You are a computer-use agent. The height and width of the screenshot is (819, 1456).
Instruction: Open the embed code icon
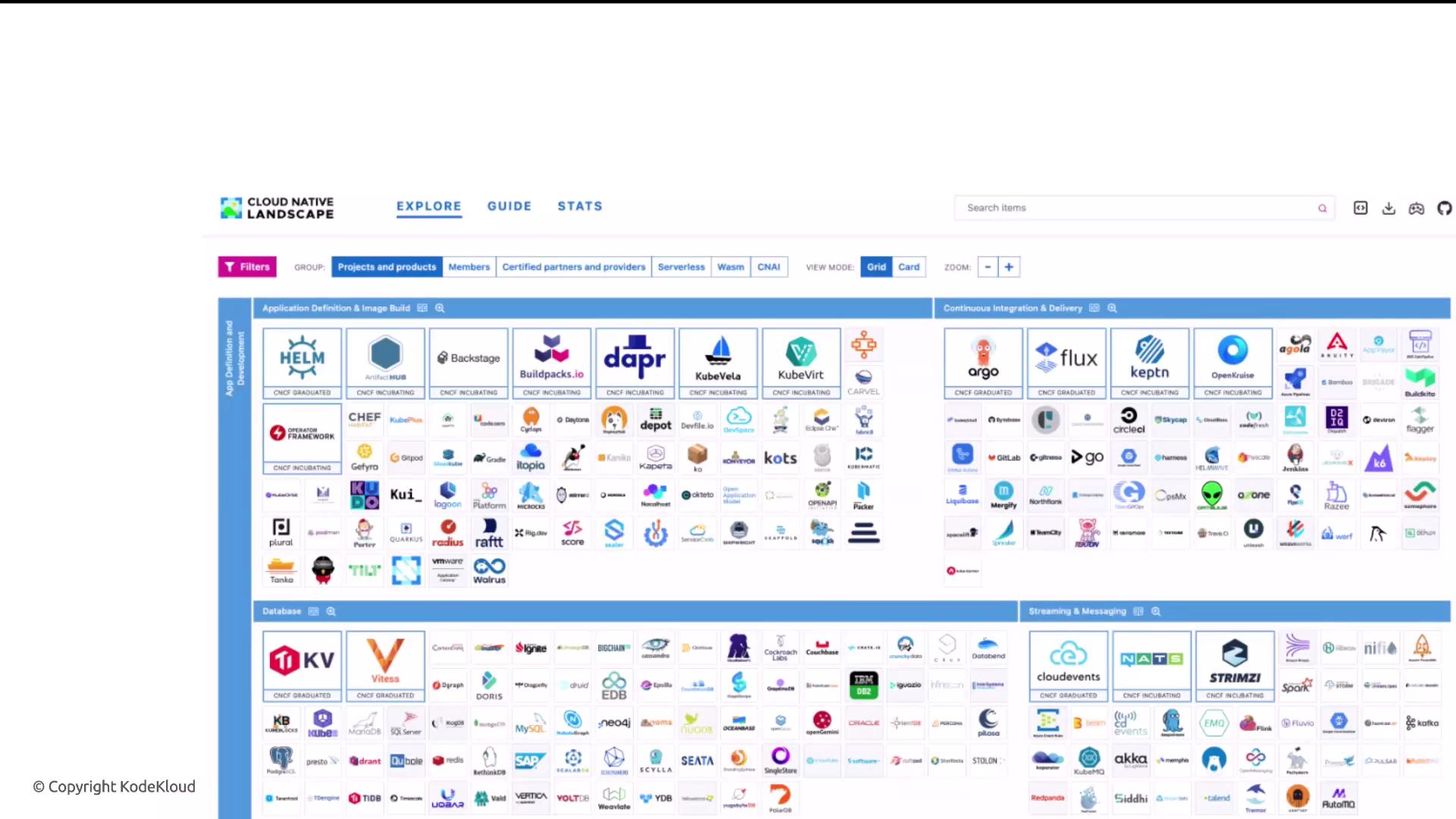tap(1360, 208)
